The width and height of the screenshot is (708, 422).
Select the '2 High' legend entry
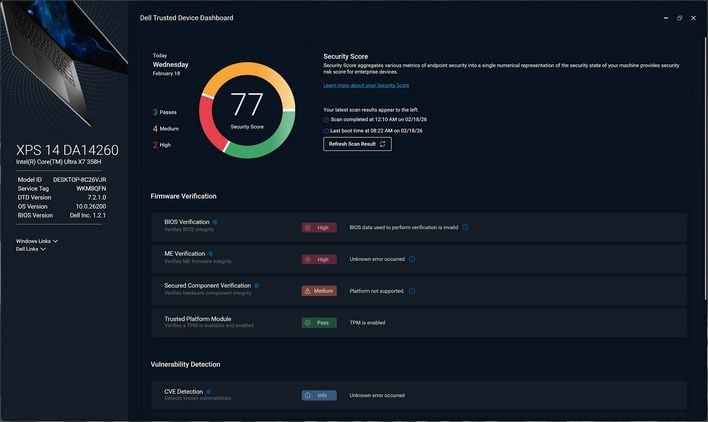(x=162, y=145)
